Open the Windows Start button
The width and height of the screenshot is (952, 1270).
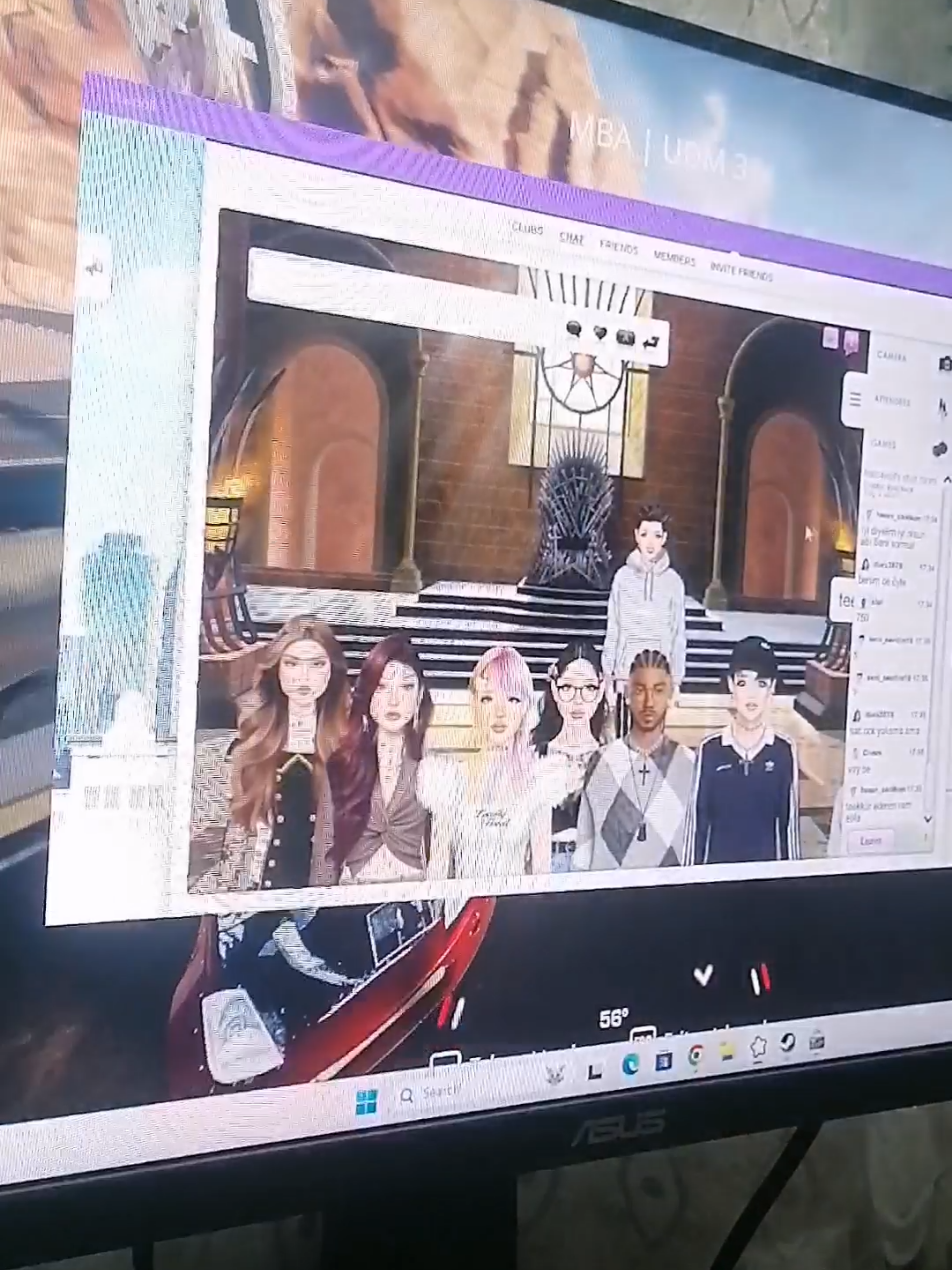click(366, 1103)
